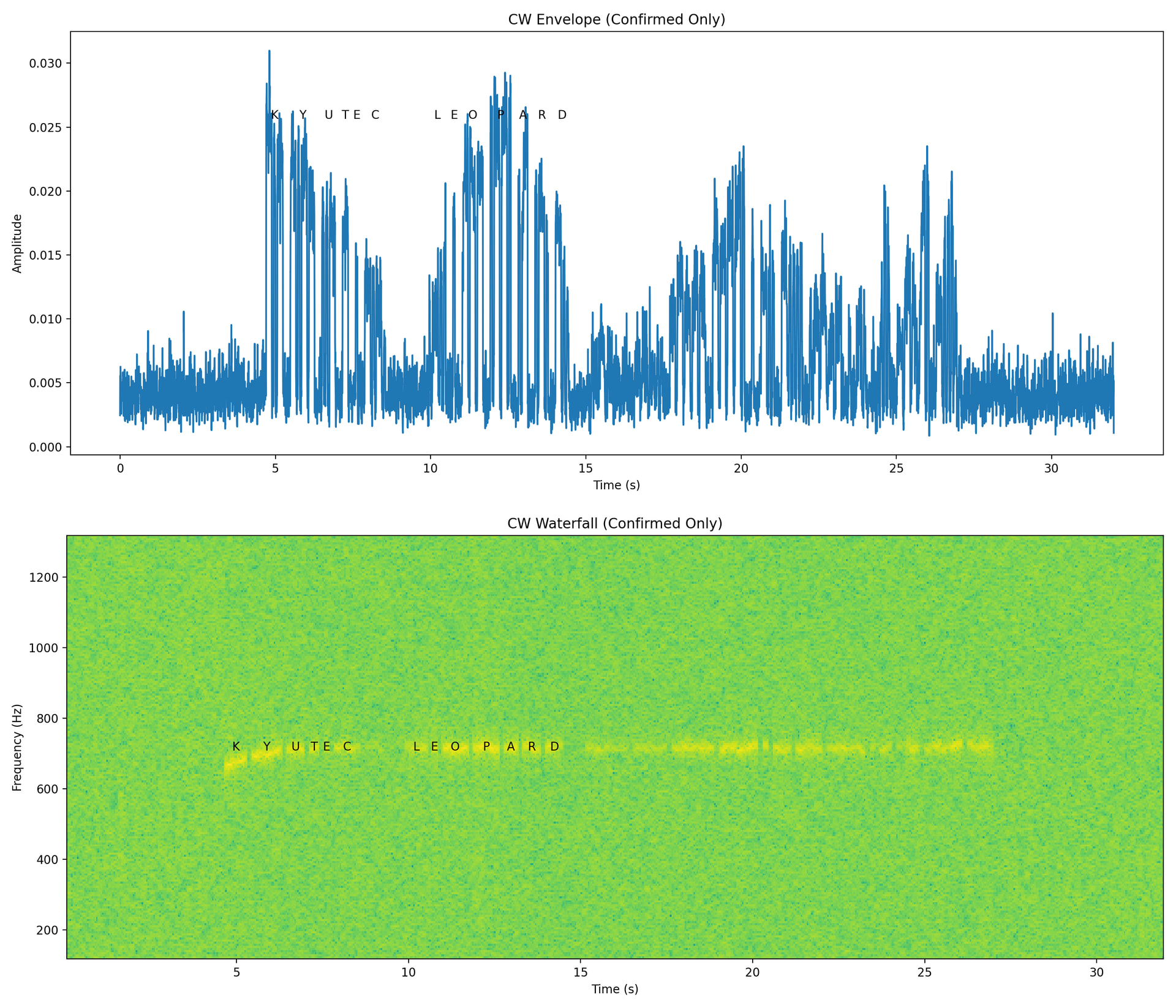Click the 'R' label in the waterfall plot
The height and width of the screenshot is (1008, 1176).
point(532,747)
